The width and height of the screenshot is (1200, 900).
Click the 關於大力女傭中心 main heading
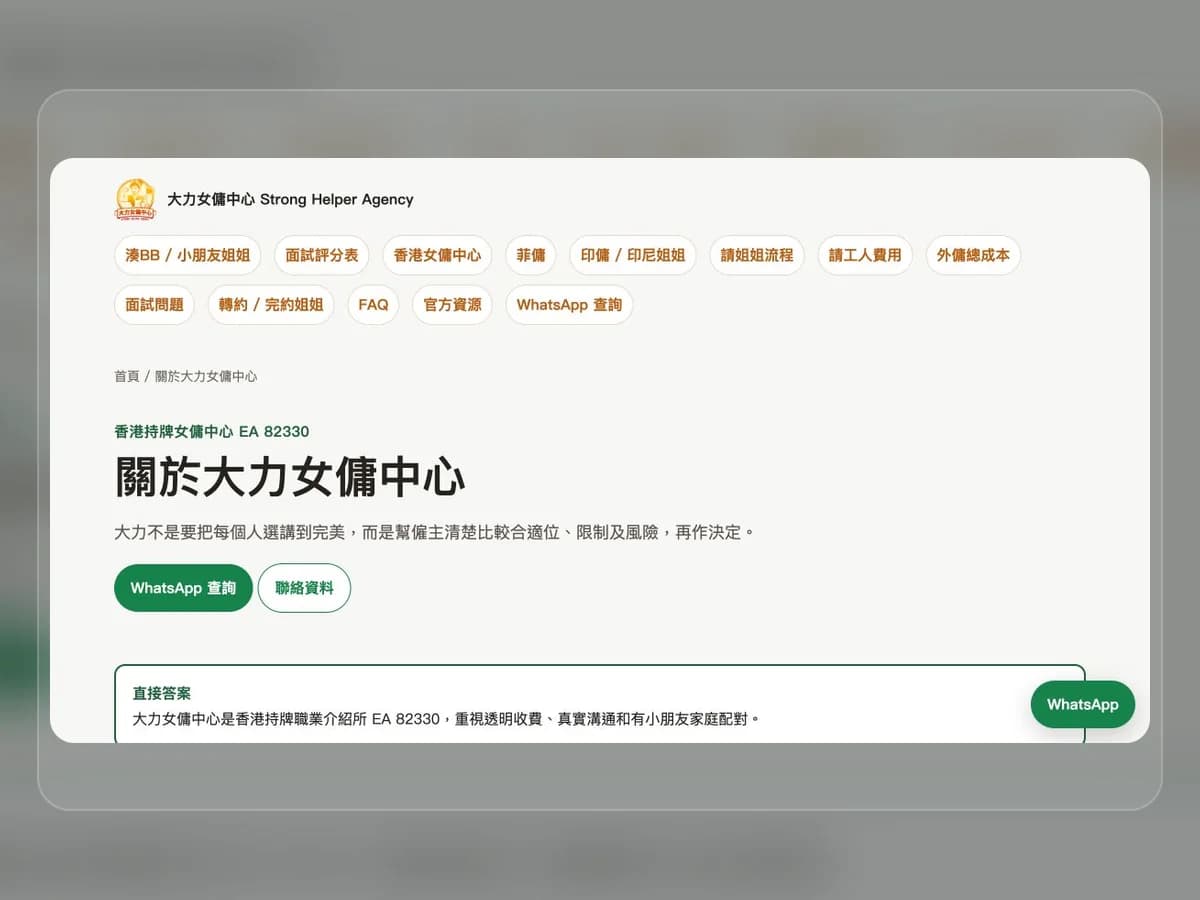tap(290, 478)
